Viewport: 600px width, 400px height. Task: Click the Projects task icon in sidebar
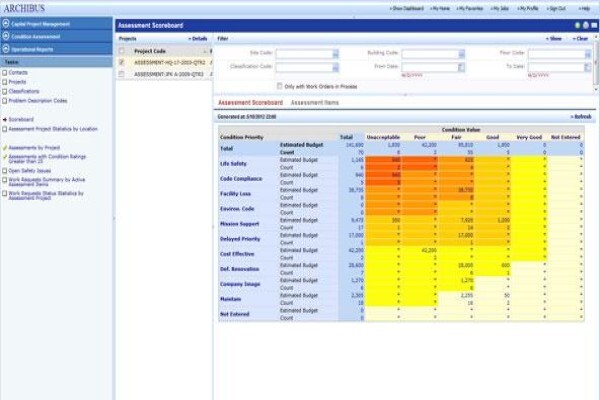5,82
